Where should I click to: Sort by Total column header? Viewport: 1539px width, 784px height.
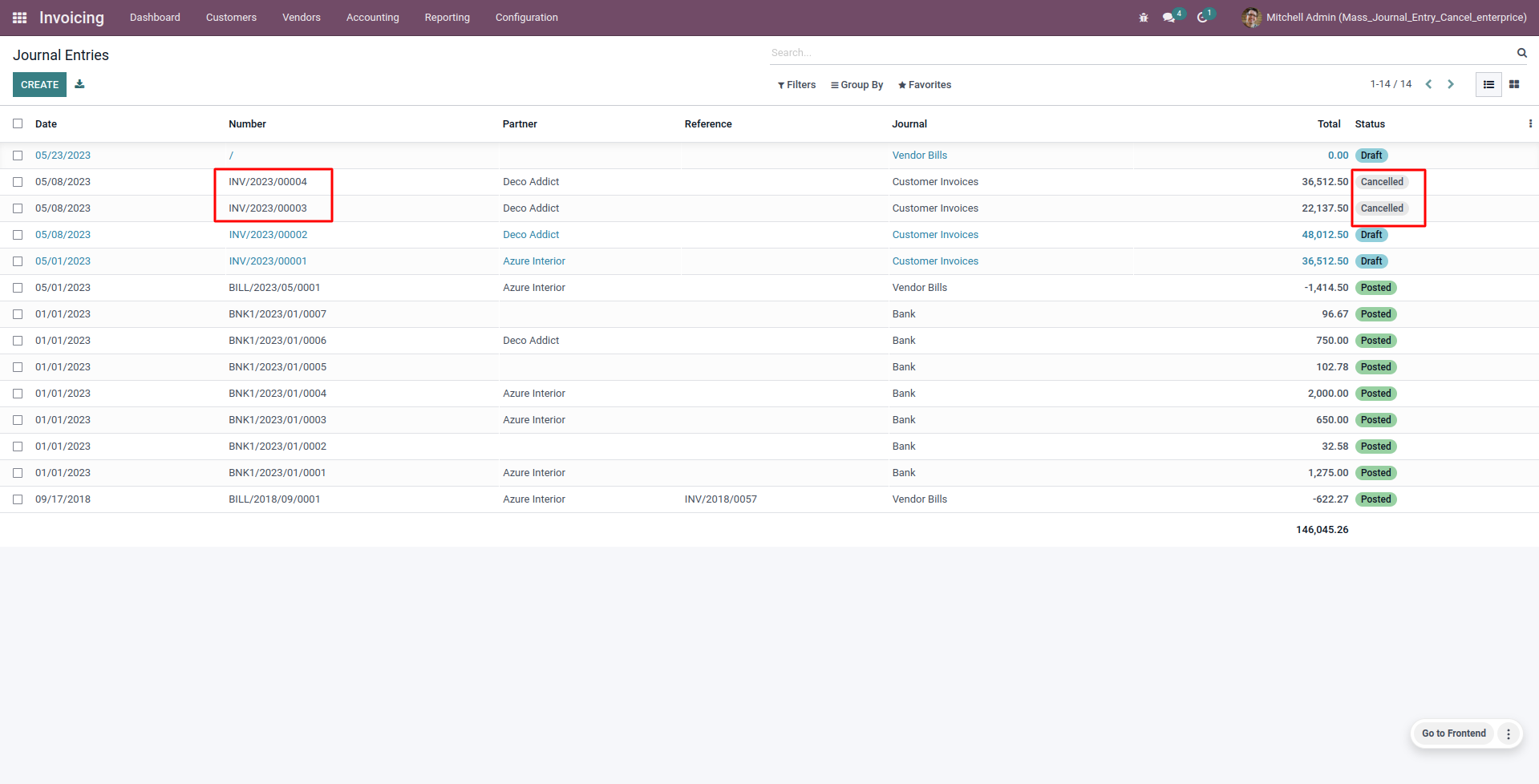pyautogui.click(x=1329, y=124)
